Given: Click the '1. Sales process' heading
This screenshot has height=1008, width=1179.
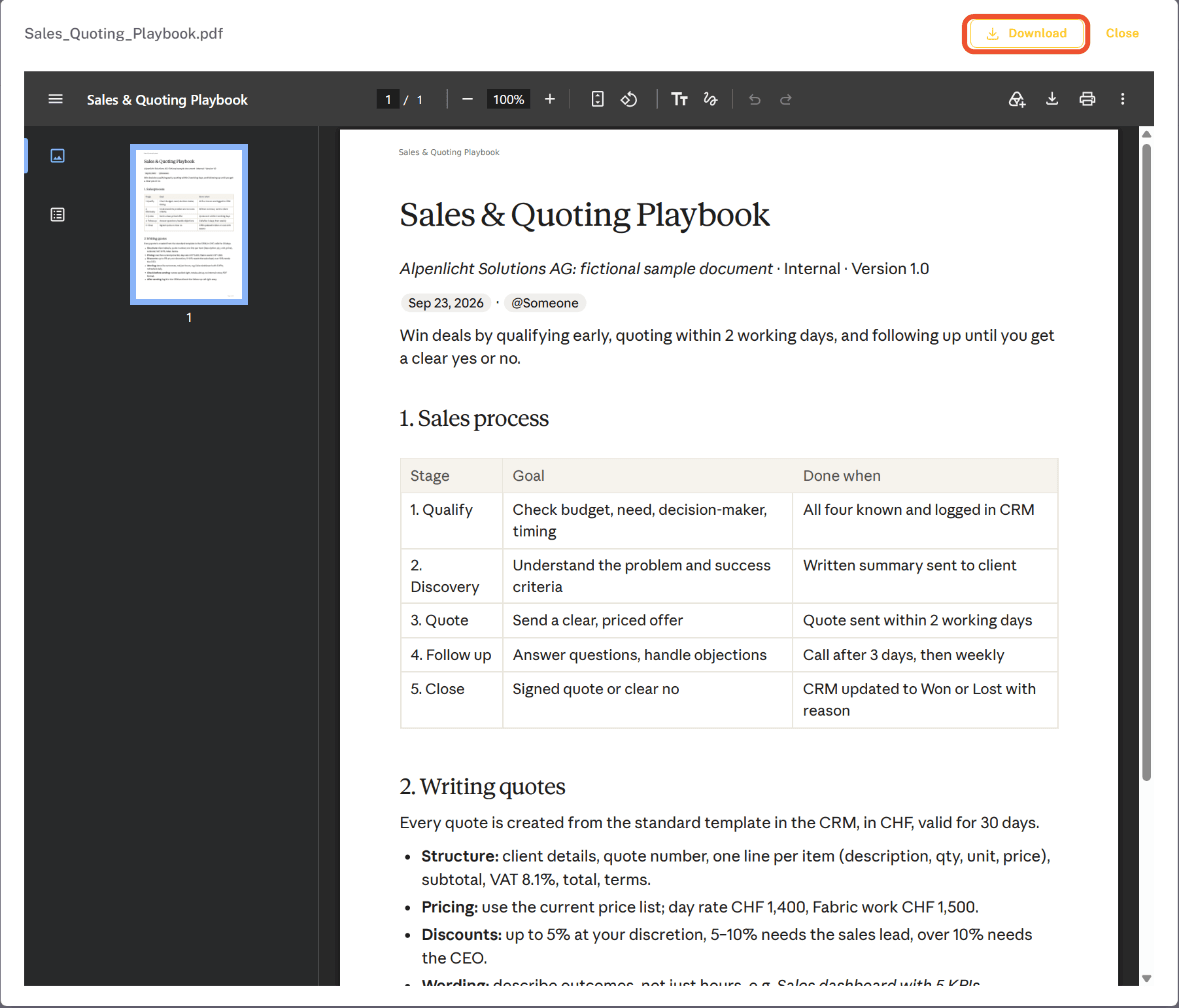Looking at the screenshot, I should pos(474,418).
